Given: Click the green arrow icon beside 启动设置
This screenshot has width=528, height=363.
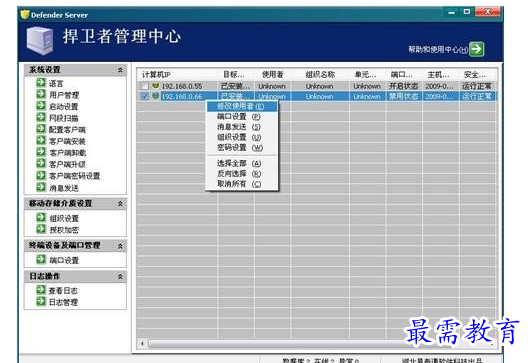Looking at the screenshot, I should click(x=41, y=106).
